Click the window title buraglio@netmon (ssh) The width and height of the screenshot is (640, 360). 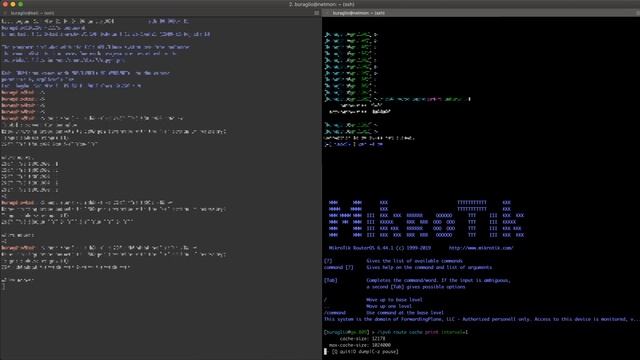point(322,4)
